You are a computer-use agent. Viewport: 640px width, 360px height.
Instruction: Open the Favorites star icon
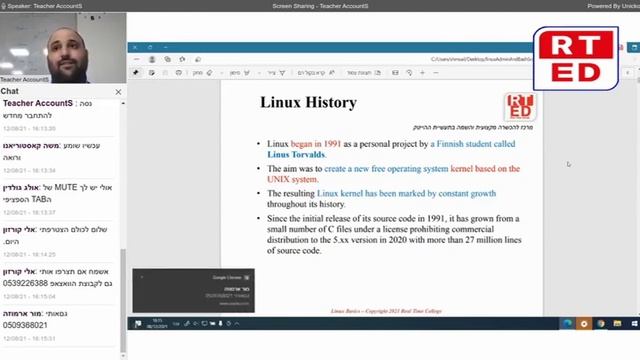click(x=182, y=60)
